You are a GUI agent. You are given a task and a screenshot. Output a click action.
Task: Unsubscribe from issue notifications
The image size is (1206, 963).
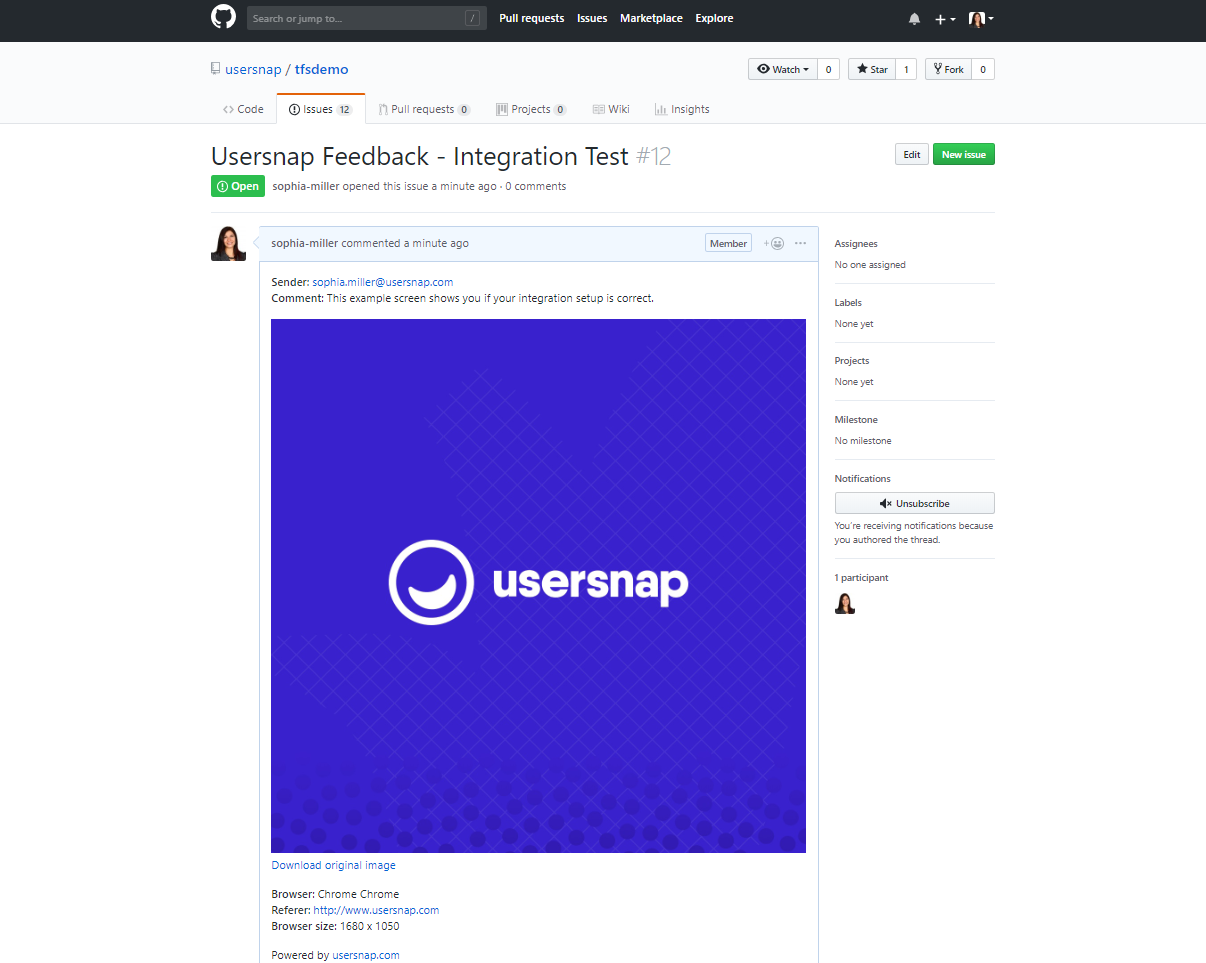(x=915, y=503)
